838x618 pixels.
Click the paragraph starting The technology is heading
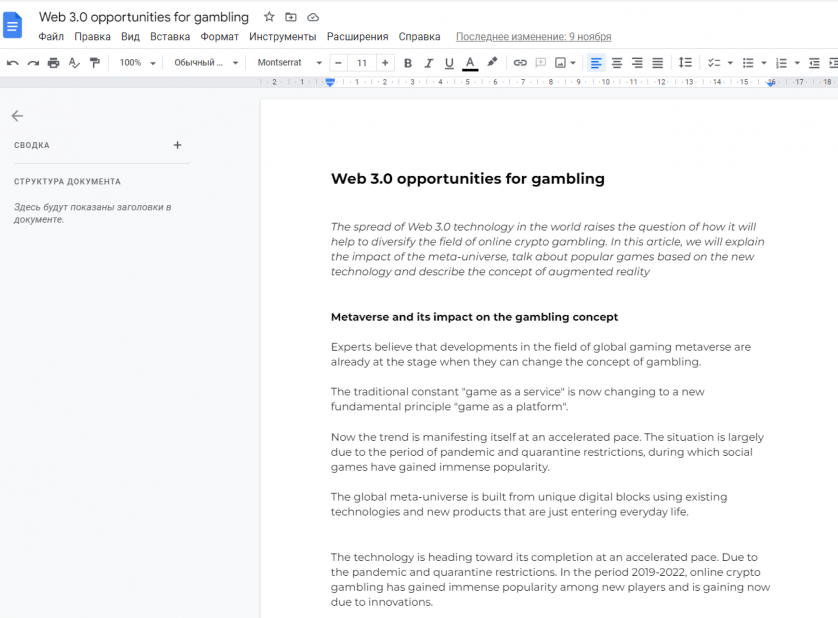click(x=550, y=580)
